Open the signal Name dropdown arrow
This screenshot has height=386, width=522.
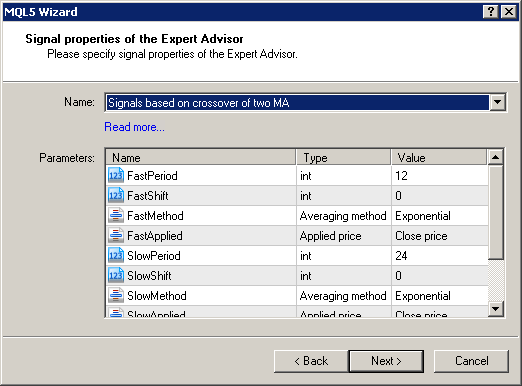click(497, 102)
